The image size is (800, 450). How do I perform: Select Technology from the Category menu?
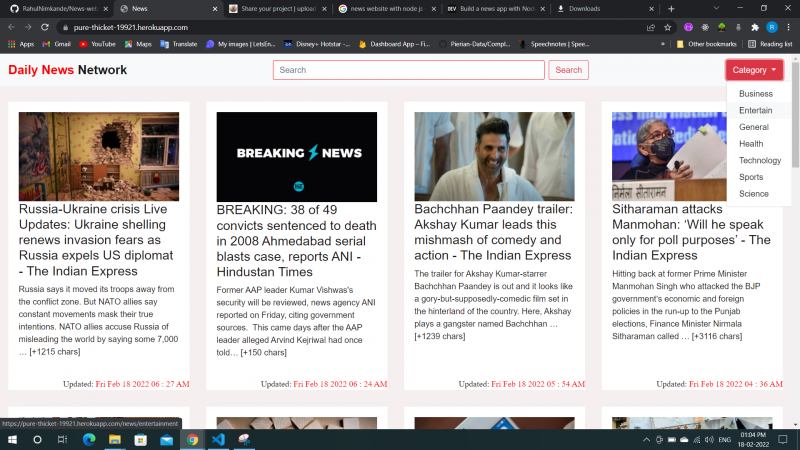pos(760,161)
